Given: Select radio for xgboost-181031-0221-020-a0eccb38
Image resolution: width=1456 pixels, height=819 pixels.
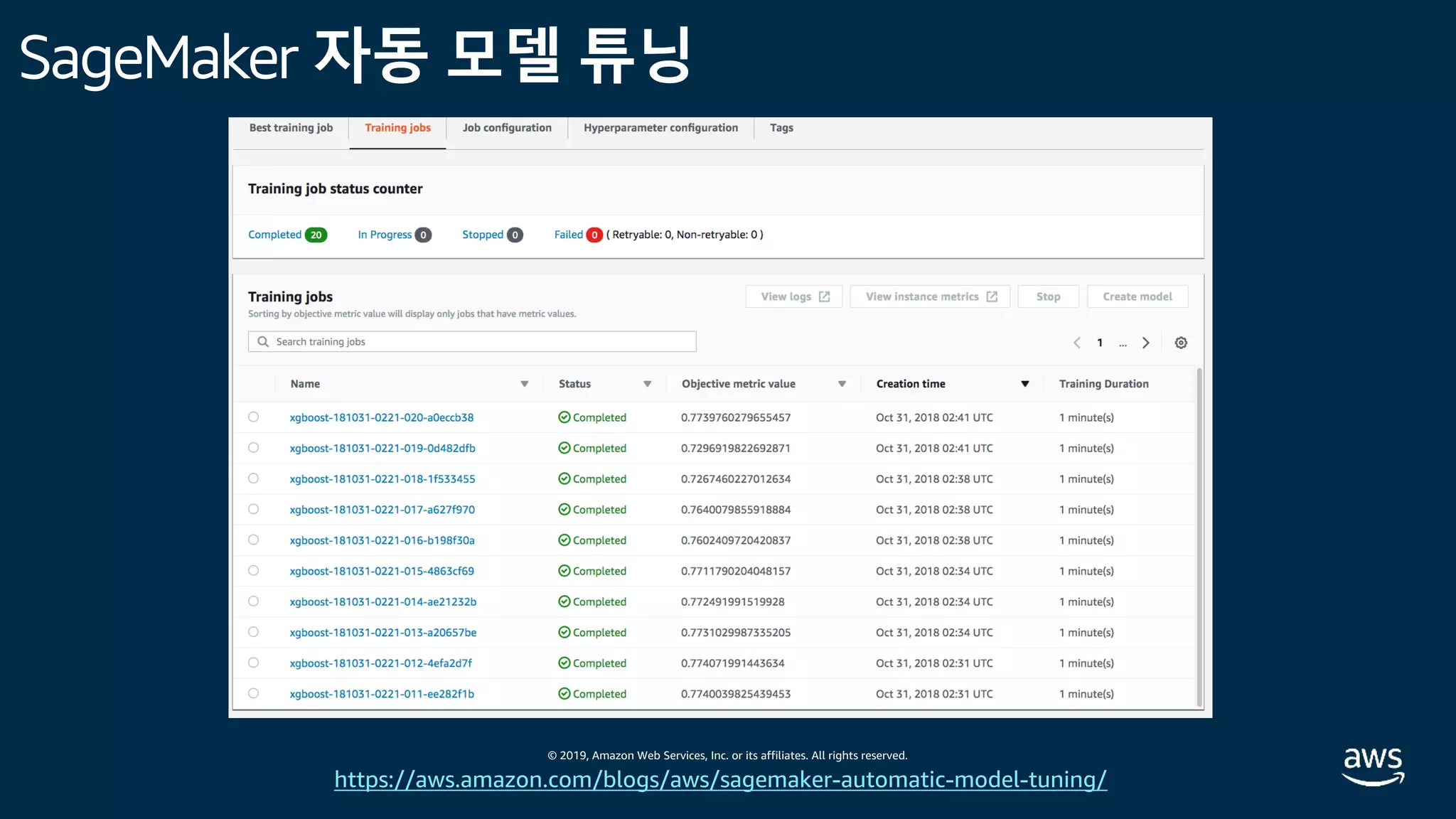Looking at the screenshot, I should pos(253,417).
